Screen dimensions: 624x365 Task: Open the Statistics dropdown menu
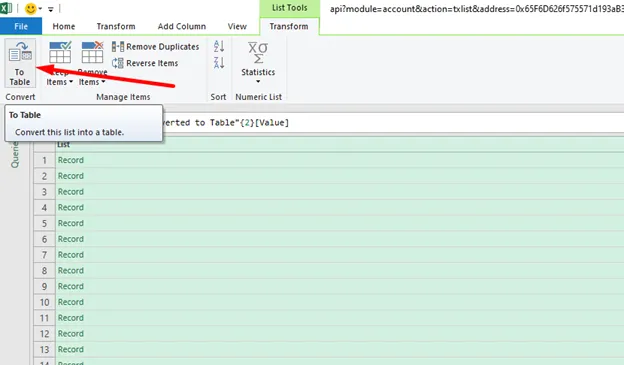tap(258, 63)
